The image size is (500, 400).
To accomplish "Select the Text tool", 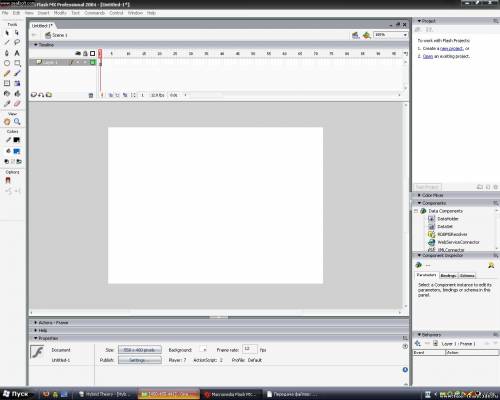I will [17, 53].
